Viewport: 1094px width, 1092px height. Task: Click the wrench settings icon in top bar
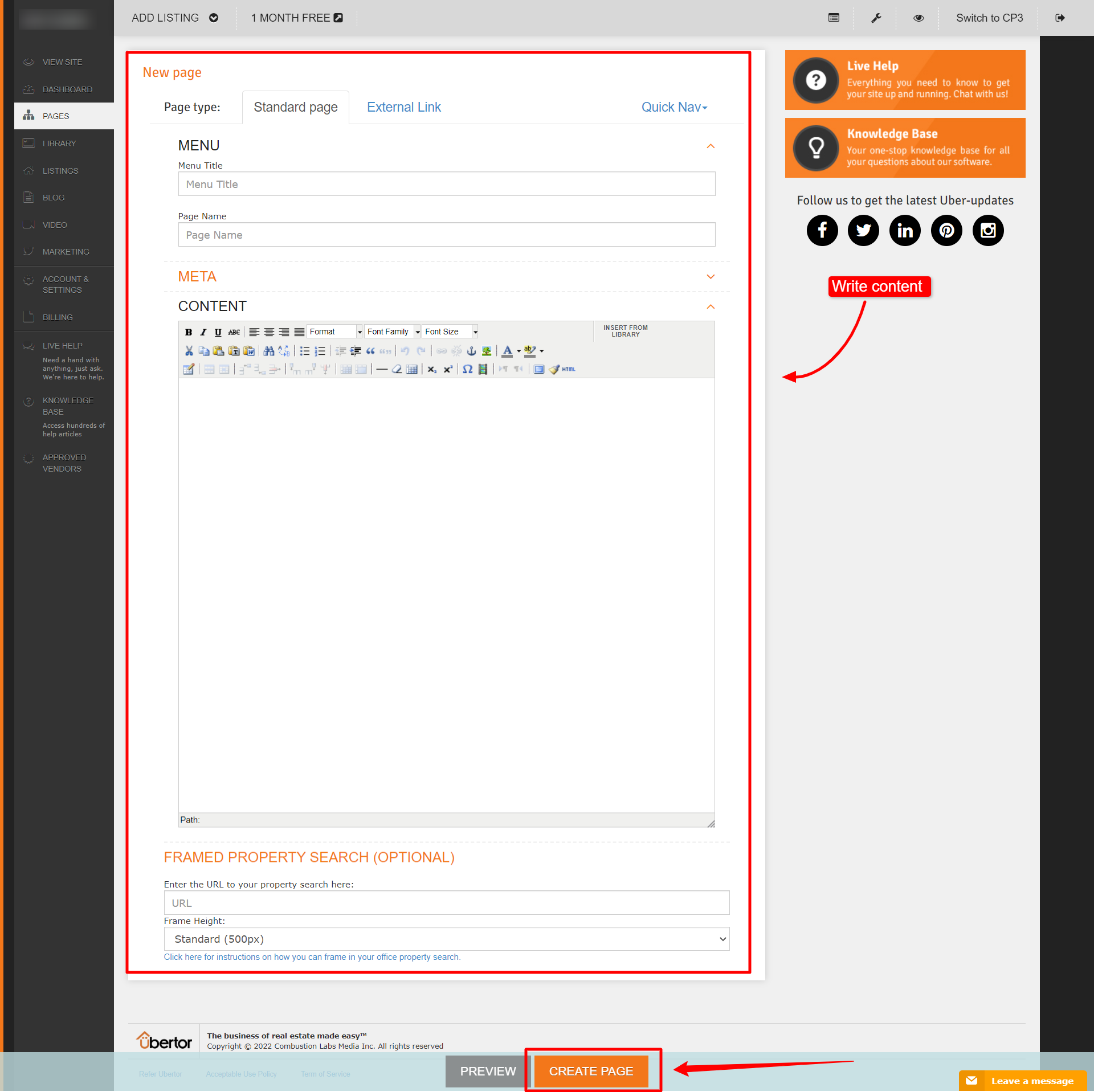(876, 18)
